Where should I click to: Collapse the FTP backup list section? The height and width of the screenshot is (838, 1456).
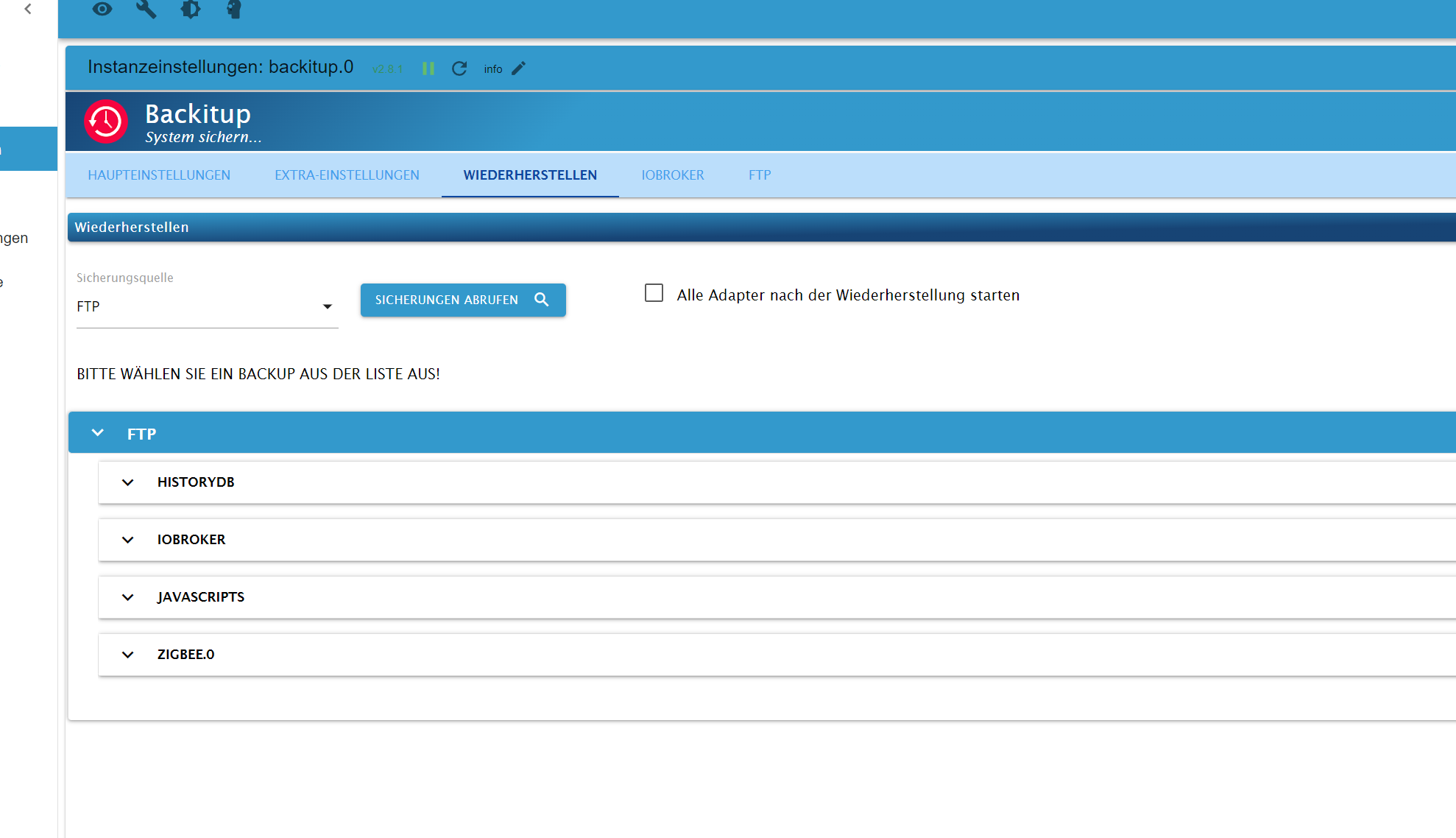(x=98, y=433)
